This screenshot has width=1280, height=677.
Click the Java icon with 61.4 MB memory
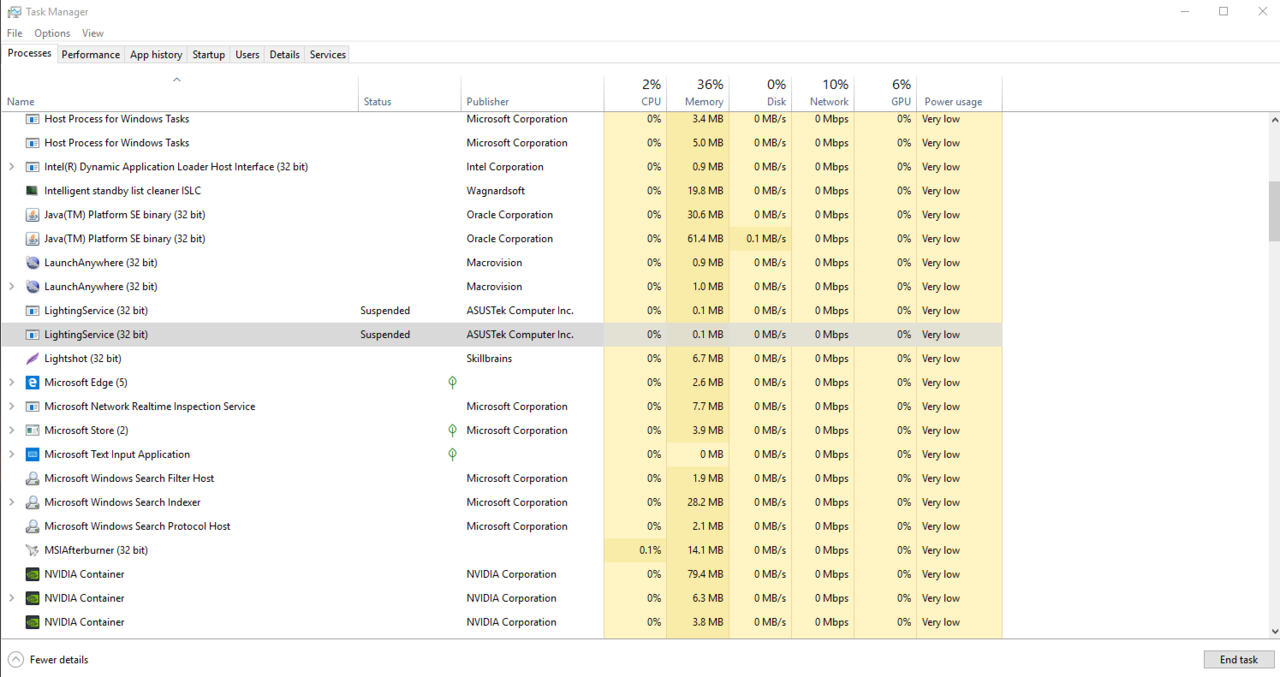pos(32,239)
